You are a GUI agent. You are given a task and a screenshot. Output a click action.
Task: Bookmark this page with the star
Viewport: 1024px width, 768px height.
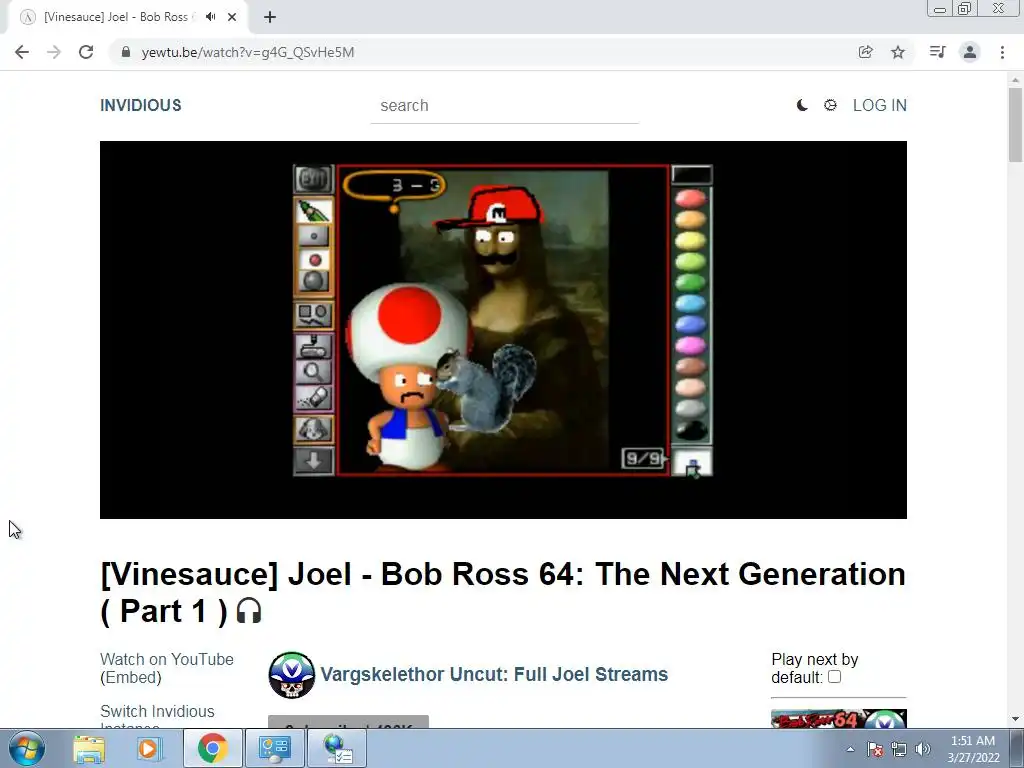point(898,52)
